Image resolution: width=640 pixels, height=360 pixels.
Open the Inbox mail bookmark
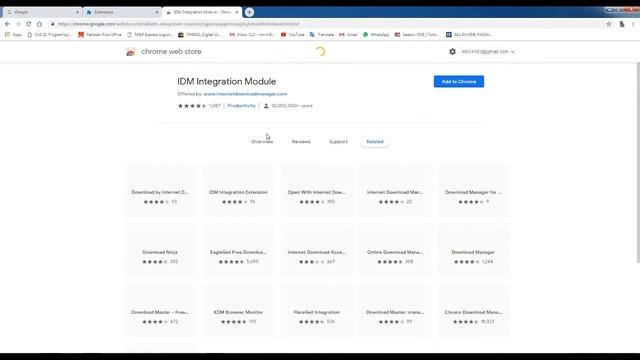point(252,35)
